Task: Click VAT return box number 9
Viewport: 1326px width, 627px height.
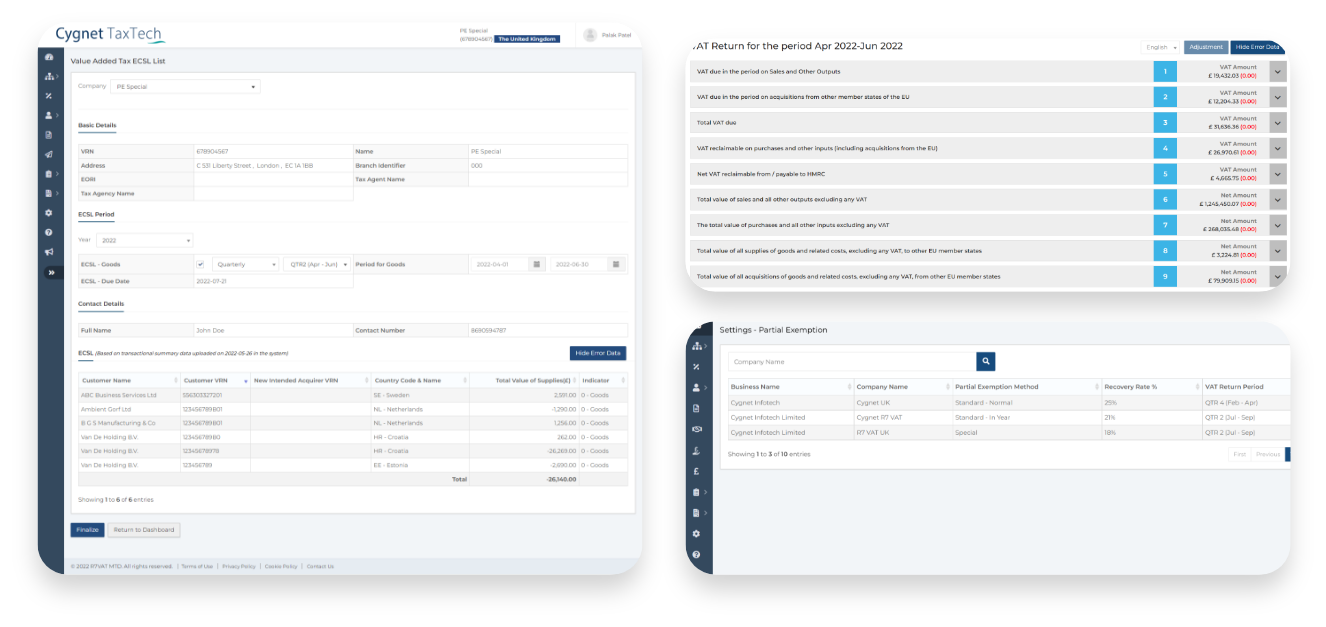Action: tap(1165, 276)
